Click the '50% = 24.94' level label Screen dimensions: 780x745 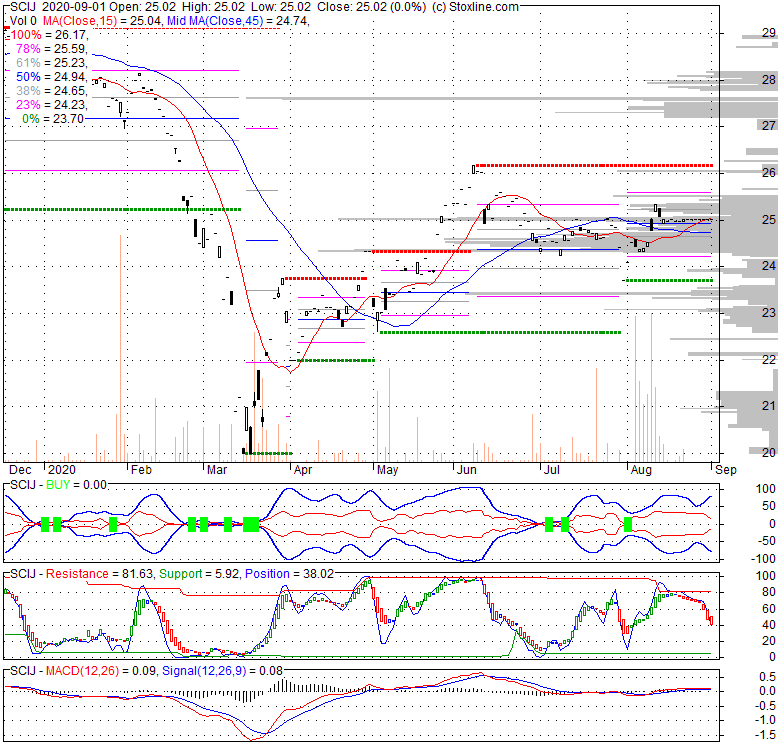tap(52, 77)
